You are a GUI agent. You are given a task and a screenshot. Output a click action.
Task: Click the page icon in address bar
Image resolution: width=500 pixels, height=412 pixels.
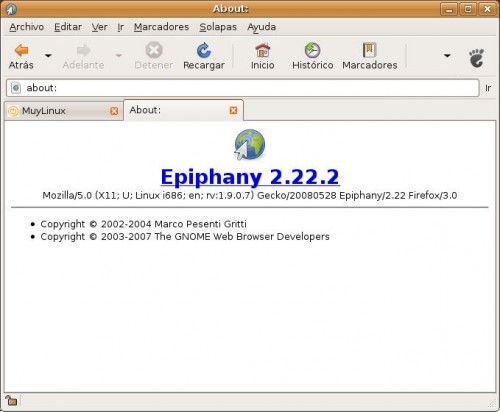16,88
